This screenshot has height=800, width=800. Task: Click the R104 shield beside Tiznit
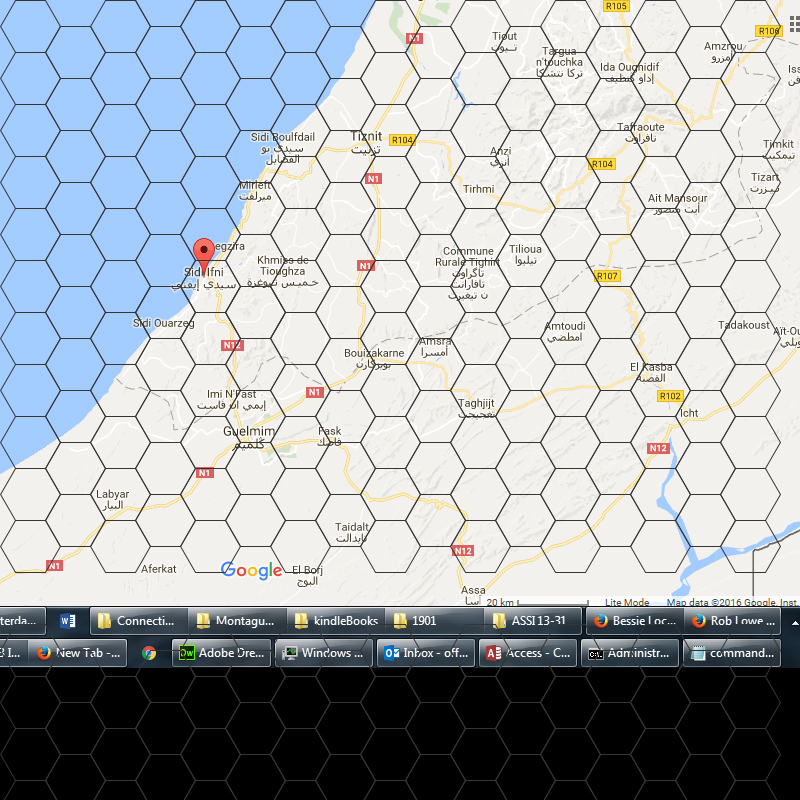(x=402, y=140)
